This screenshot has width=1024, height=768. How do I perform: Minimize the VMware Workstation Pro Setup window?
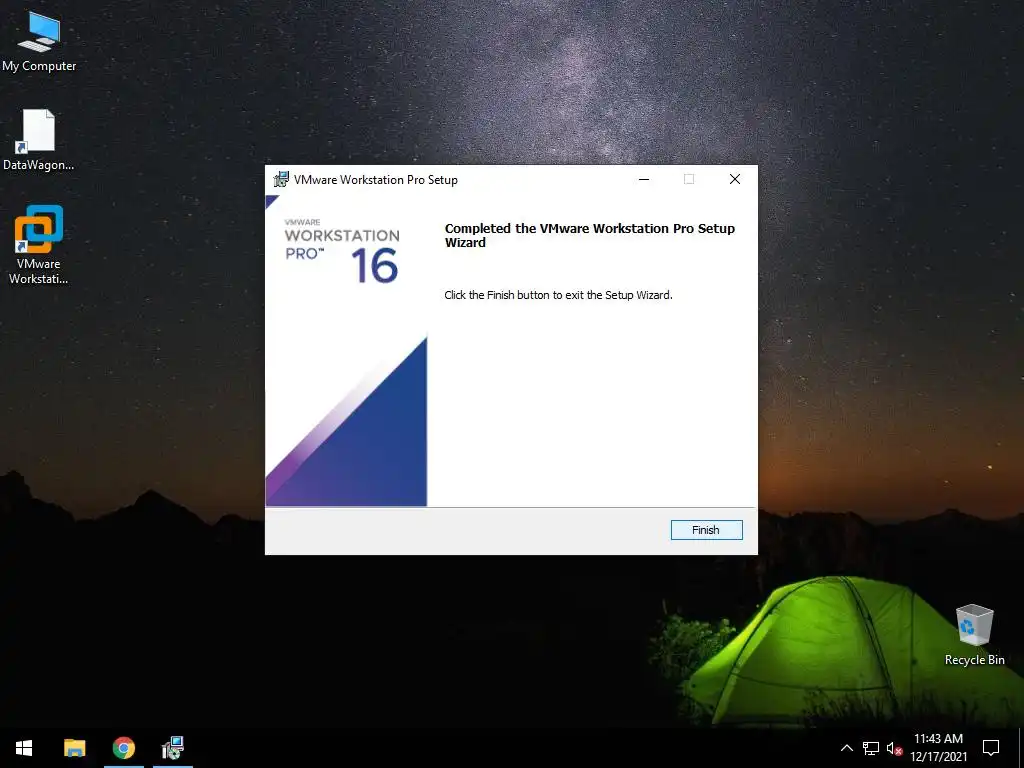pos(644,180)
